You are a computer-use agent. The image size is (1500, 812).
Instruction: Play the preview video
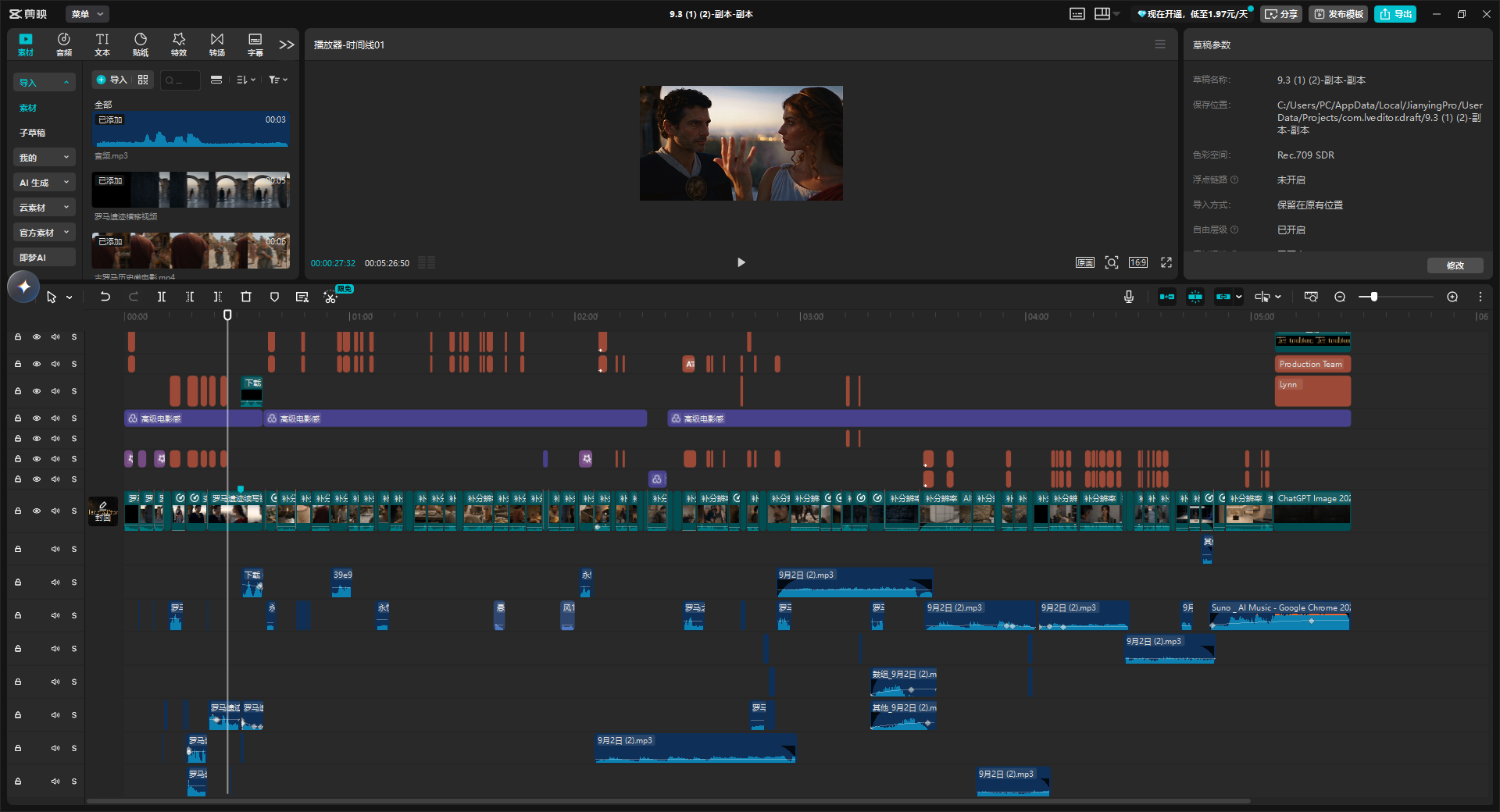click(x=741, y=262)
